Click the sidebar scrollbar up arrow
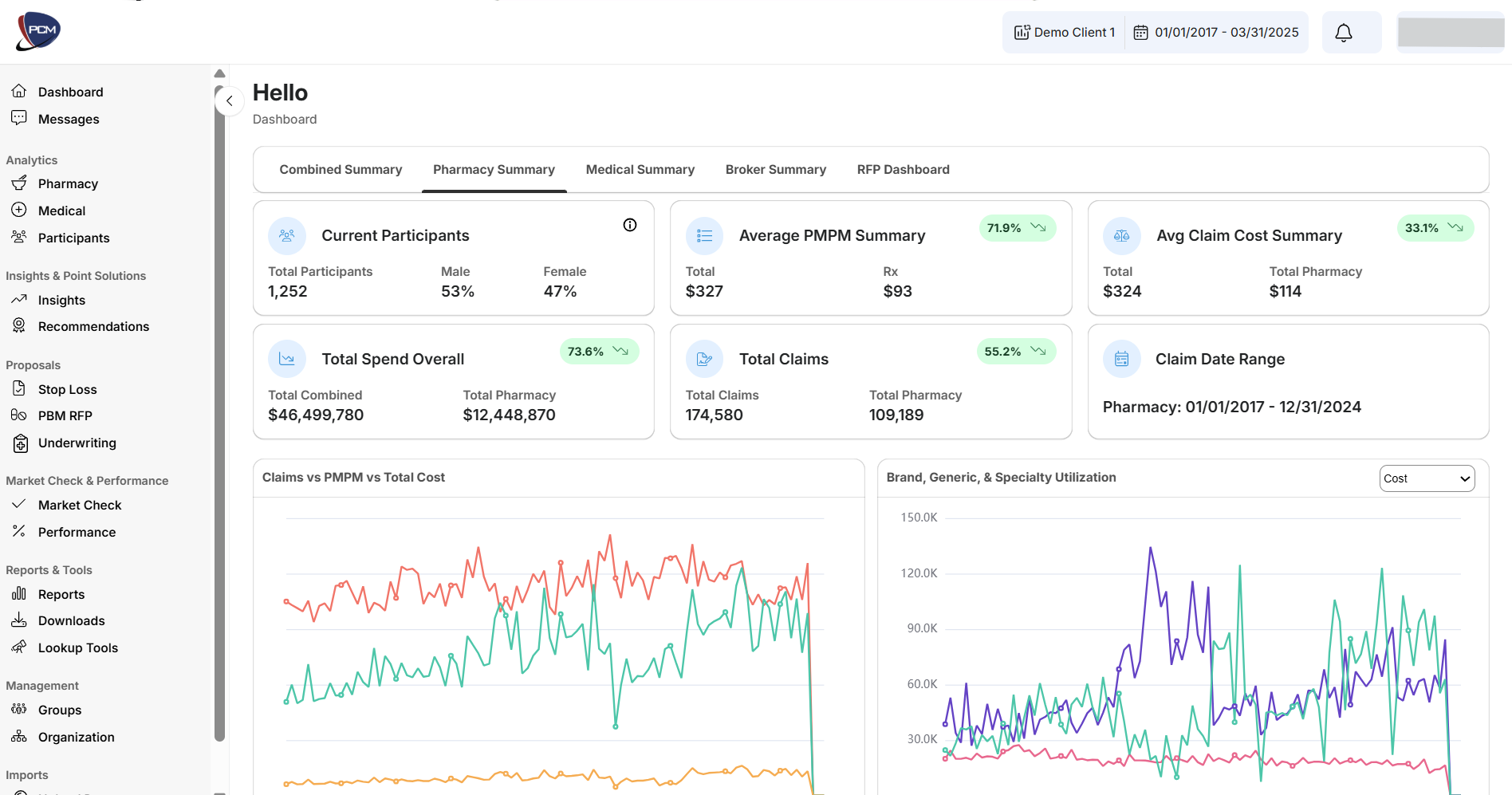 [219, 73]
